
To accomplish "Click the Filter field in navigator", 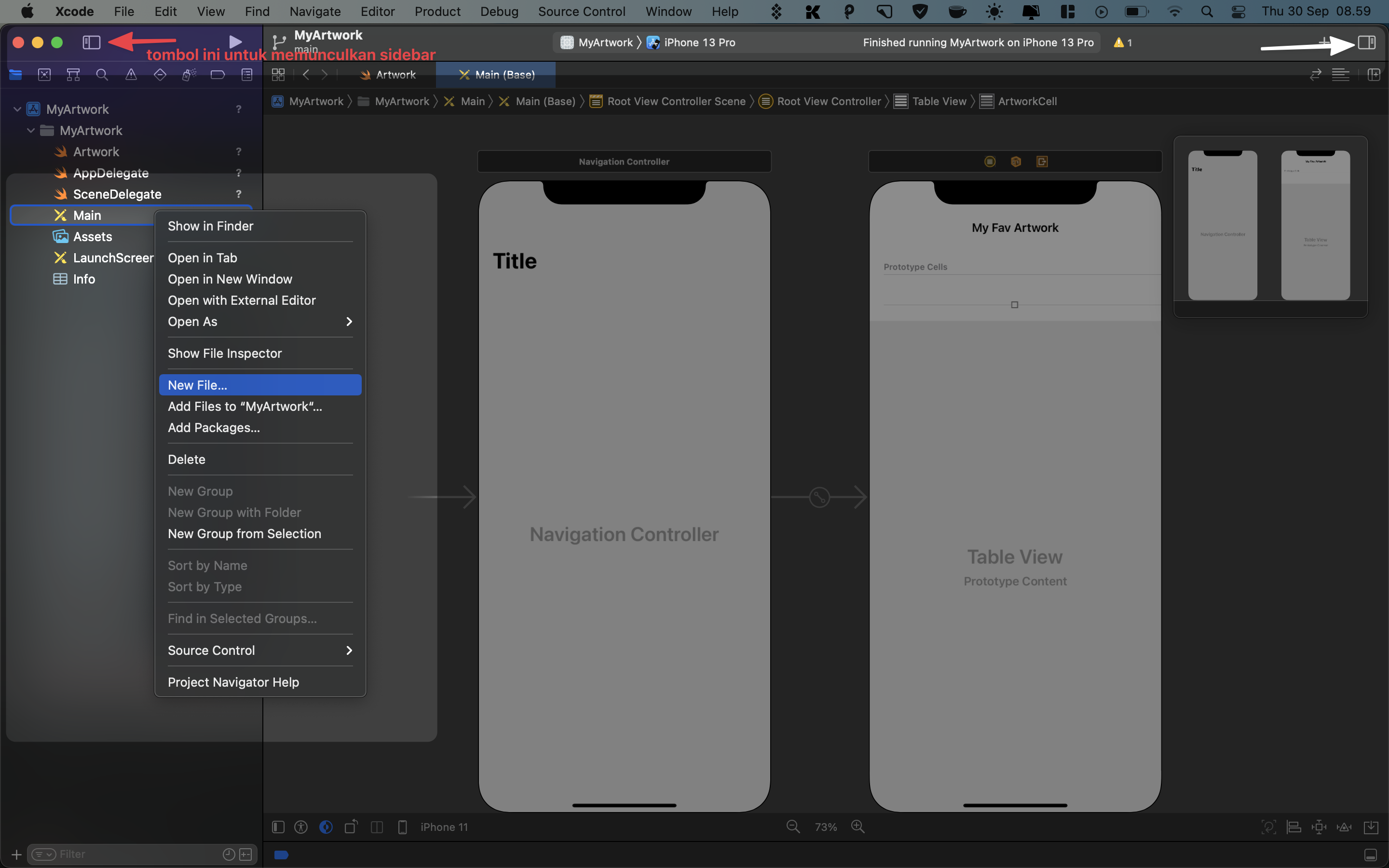I will click(x=142, y=854).
